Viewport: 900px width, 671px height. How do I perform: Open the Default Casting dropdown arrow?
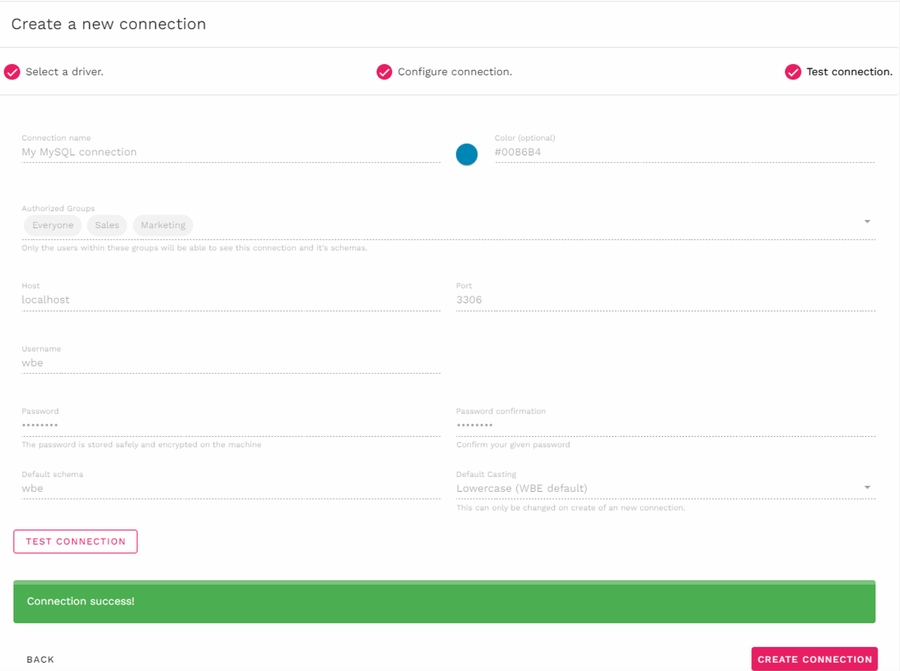pos(867,488)
